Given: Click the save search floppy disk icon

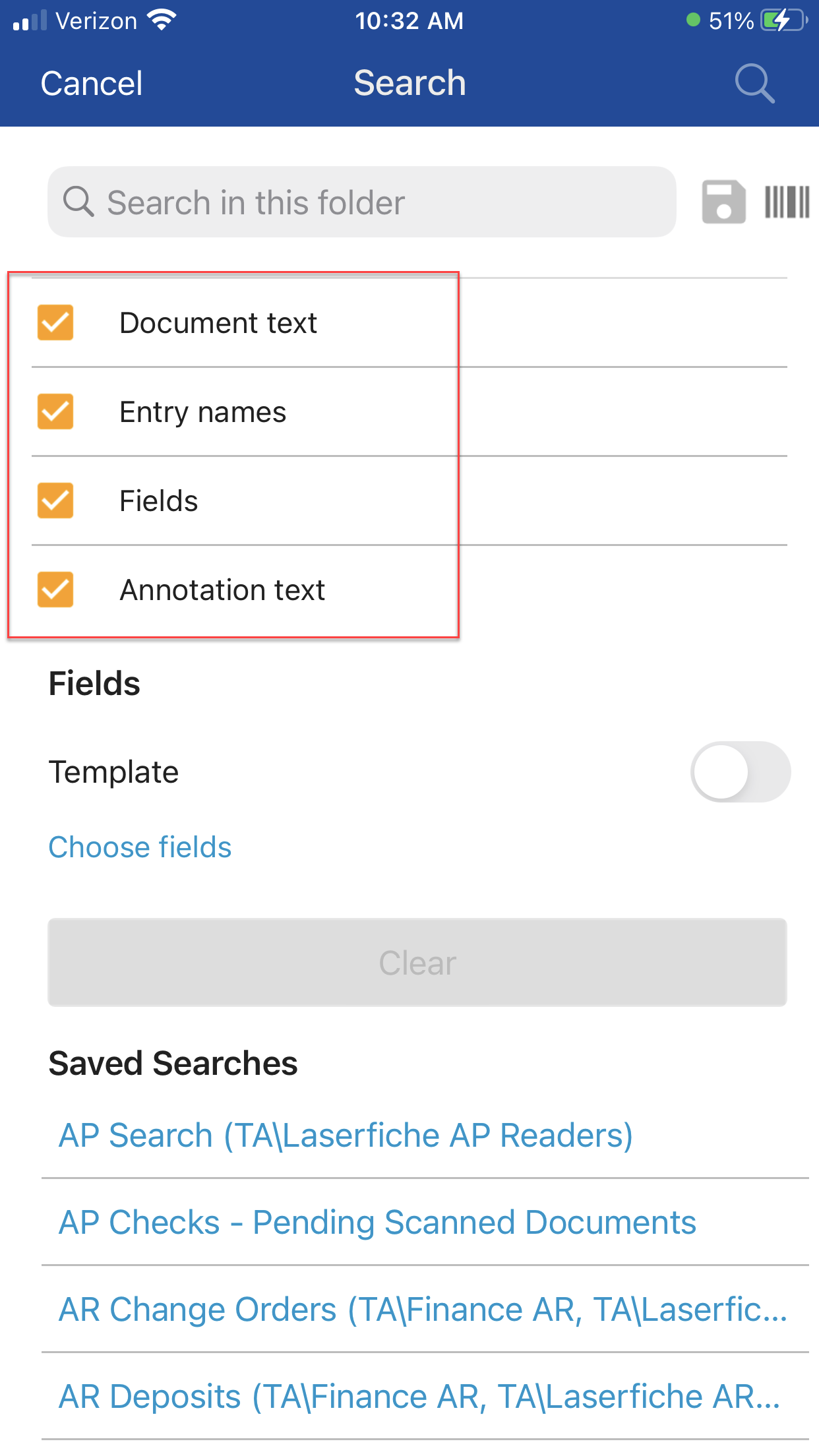Looking at the screenshot, I should pos(723,202).
